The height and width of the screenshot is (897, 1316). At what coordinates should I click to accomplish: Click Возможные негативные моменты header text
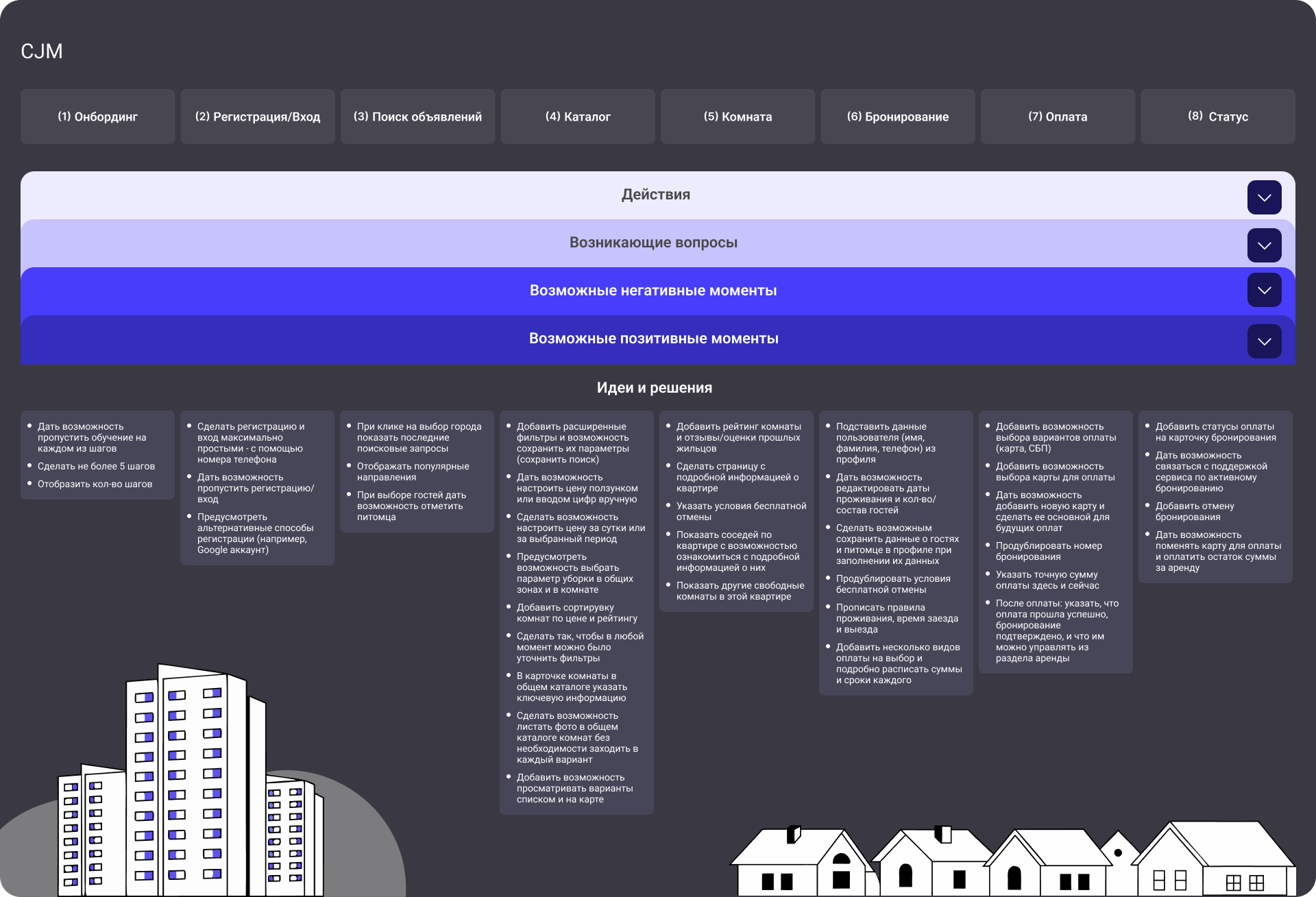pos(653,291)
